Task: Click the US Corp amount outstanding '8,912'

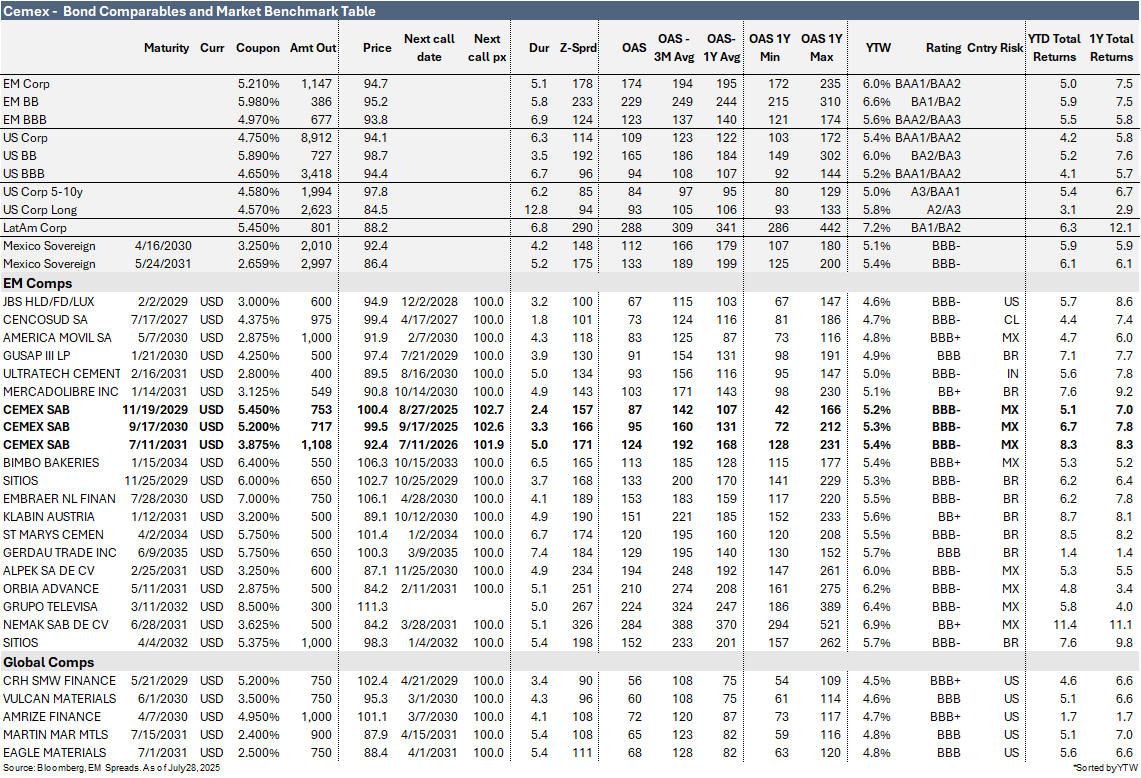Action: 317,138
